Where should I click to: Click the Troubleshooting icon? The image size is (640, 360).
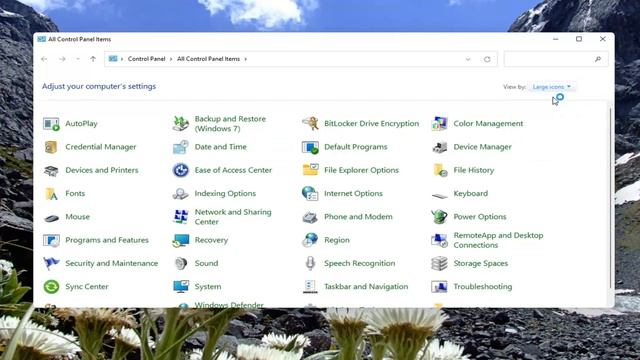(440, 287)
